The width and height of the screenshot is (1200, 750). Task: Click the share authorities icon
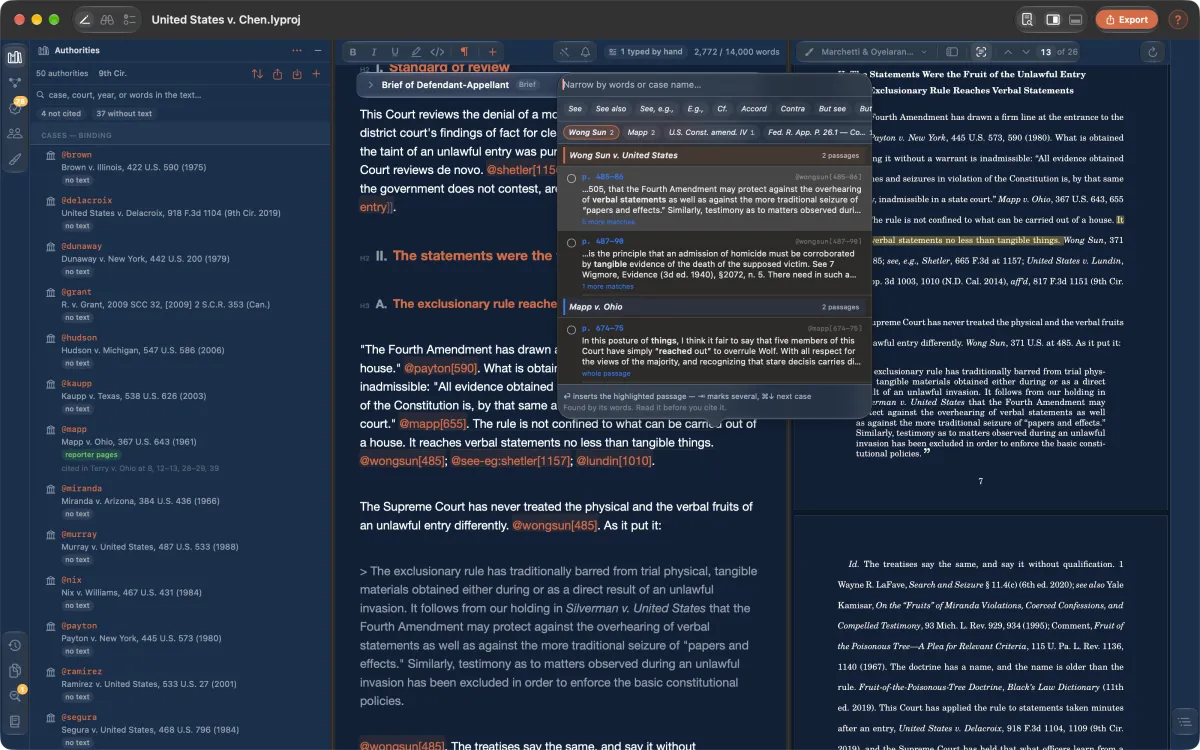point(277,74)
